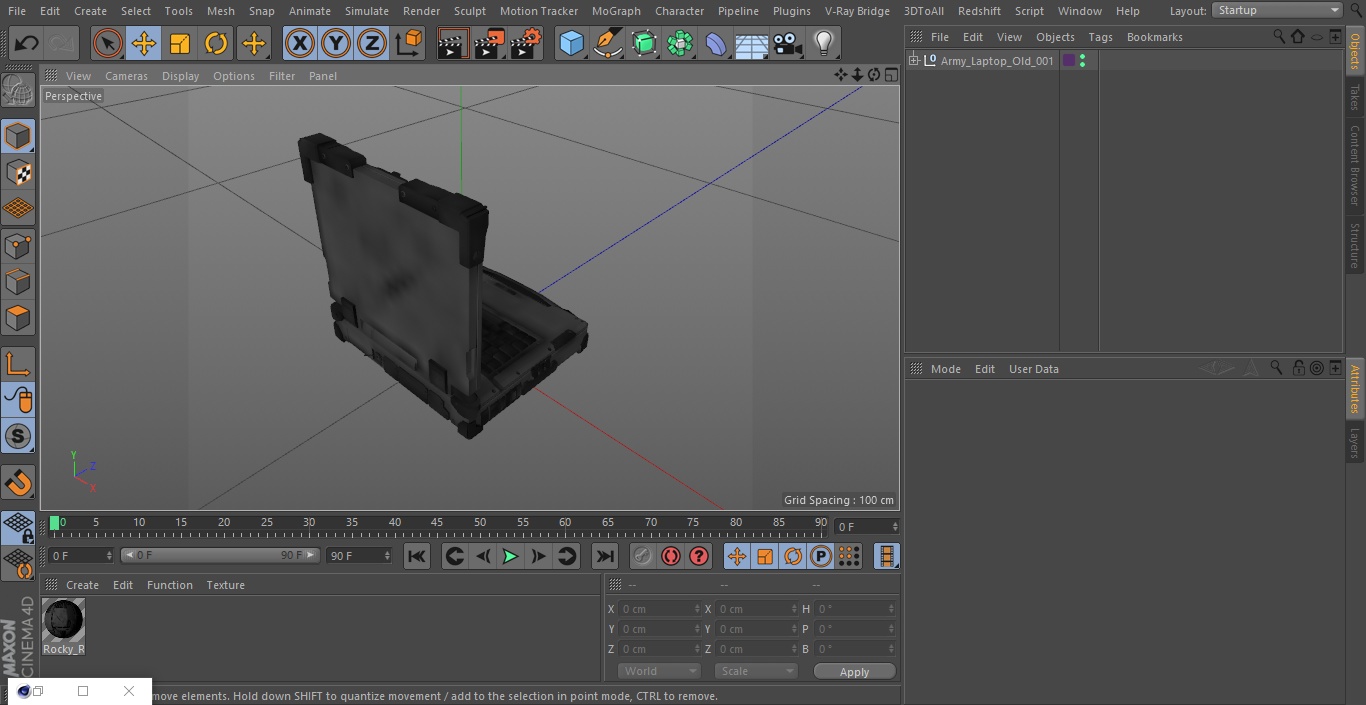Click the purple layer color swatch
1366x705 pixels.
[1069, 61]
